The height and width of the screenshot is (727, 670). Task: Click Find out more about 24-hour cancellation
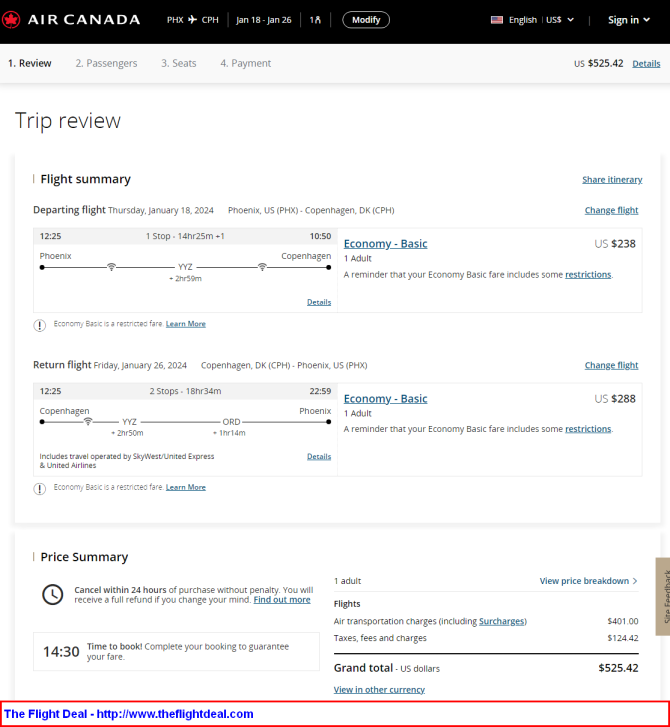[282, 600]
